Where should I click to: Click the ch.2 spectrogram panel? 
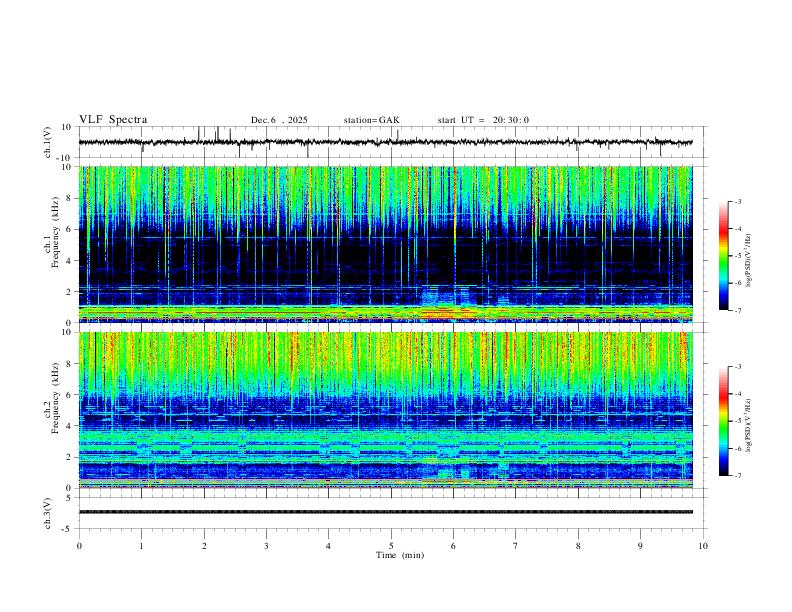pos(385,410)
